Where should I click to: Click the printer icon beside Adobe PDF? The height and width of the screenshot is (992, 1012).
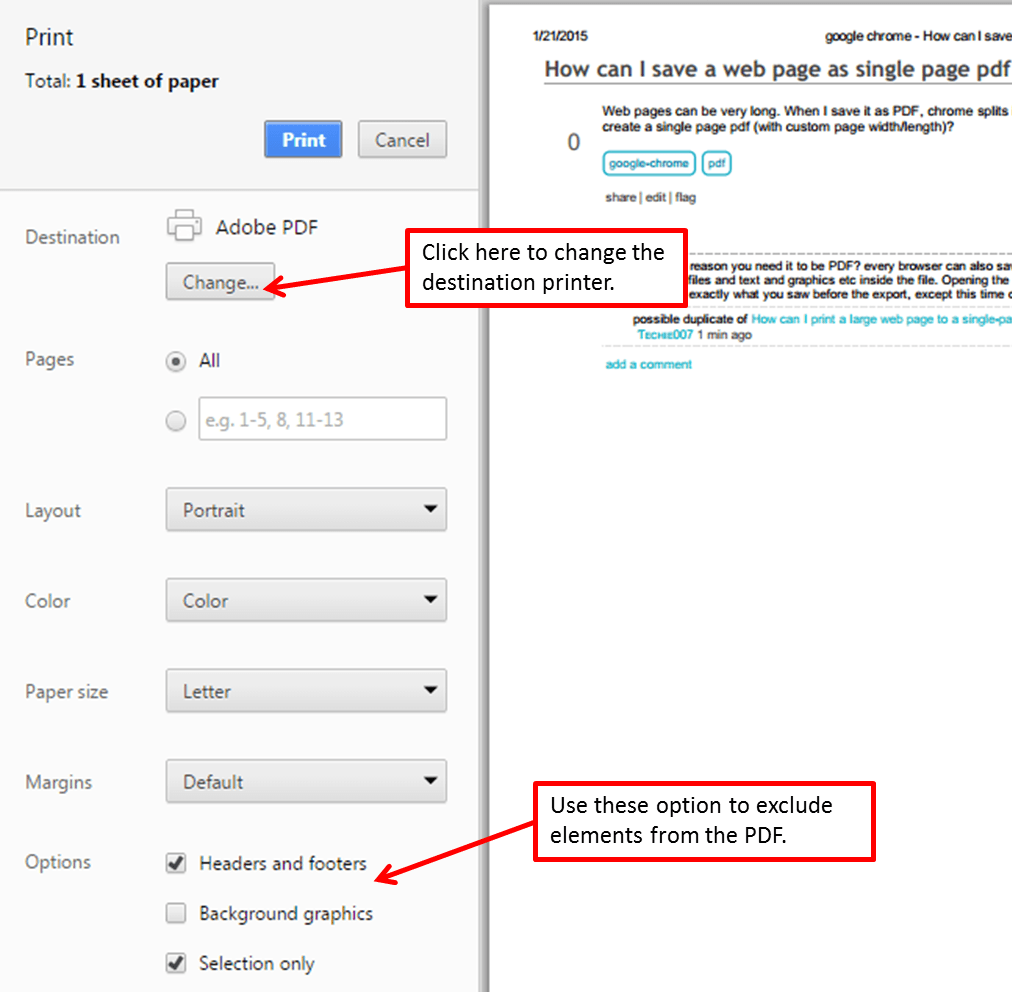click(184, 226)
